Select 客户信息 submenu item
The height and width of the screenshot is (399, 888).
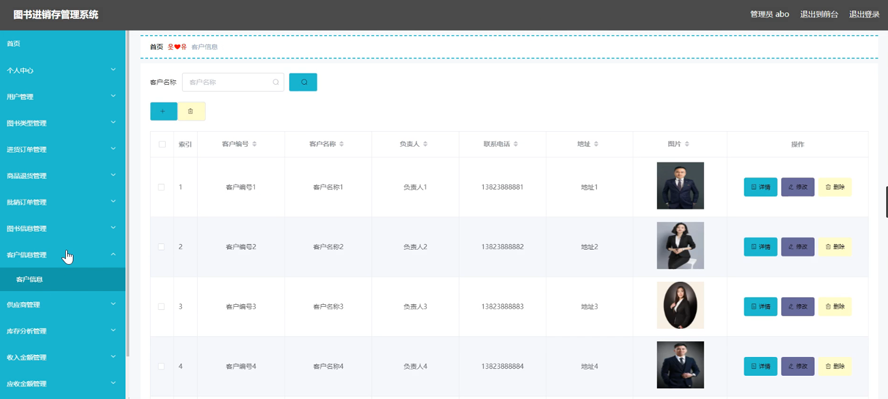tap(62, 280)
